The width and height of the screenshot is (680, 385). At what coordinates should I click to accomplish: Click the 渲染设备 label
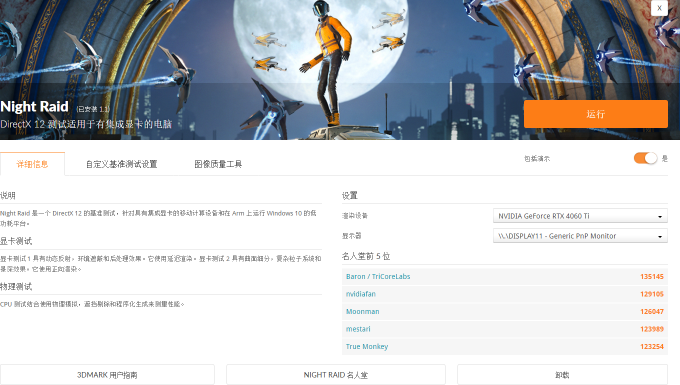pos(355,216)
